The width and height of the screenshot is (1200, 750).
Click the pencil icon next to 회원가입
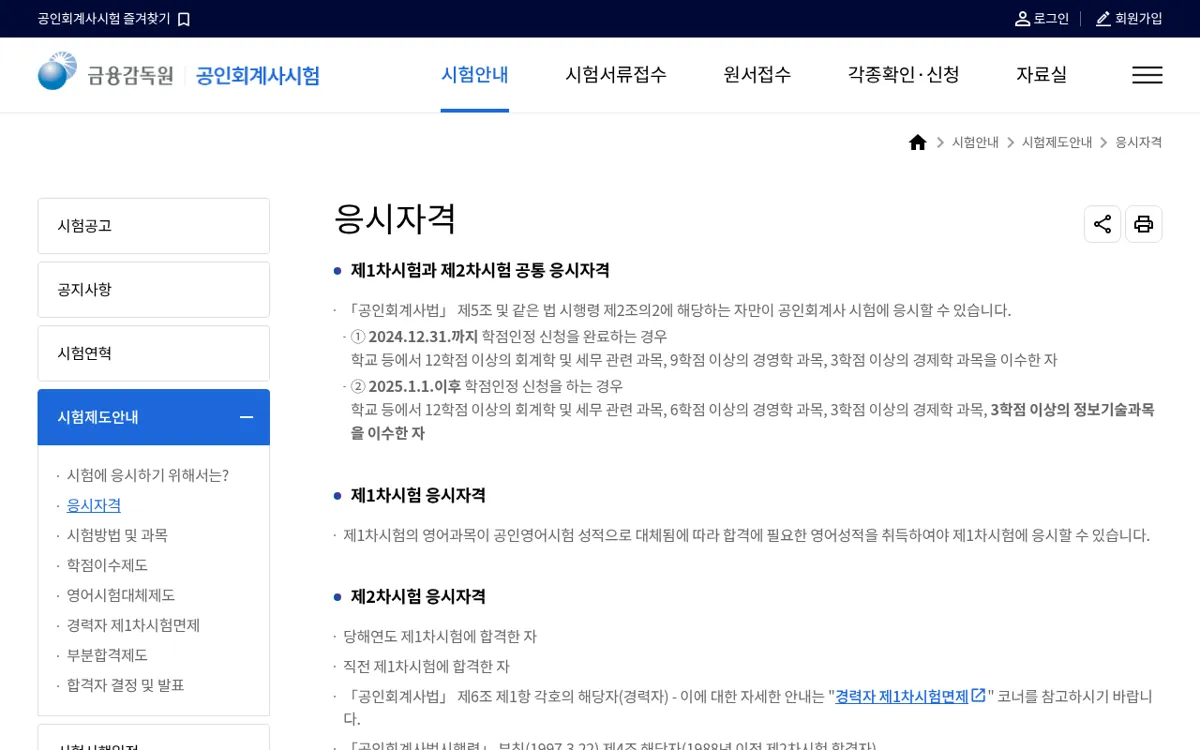tap(1103, 19)
